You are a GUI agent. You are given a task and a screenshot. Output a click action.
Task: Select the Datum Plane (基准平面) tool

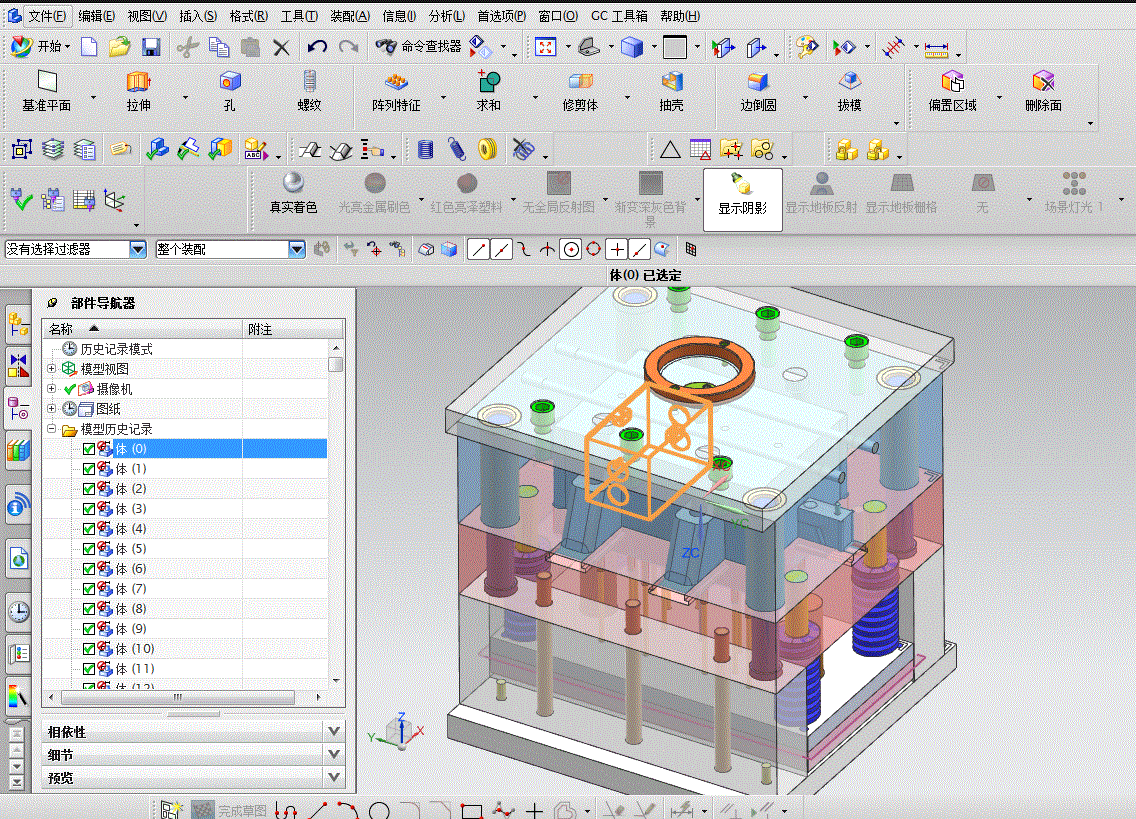(46, 91)
